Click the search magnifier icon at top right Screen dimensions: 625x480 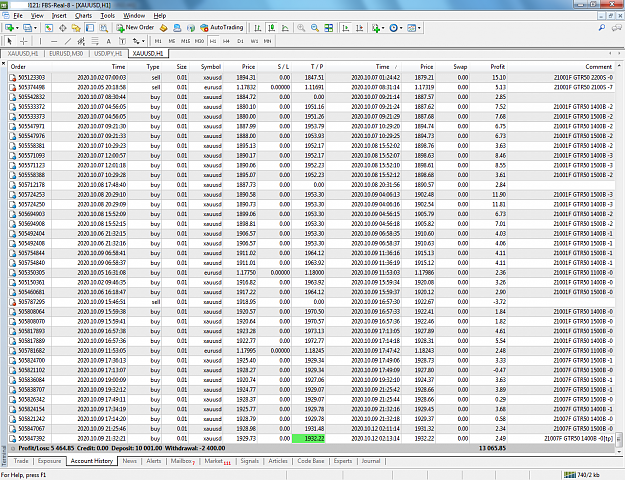click(x=602, y=28)
